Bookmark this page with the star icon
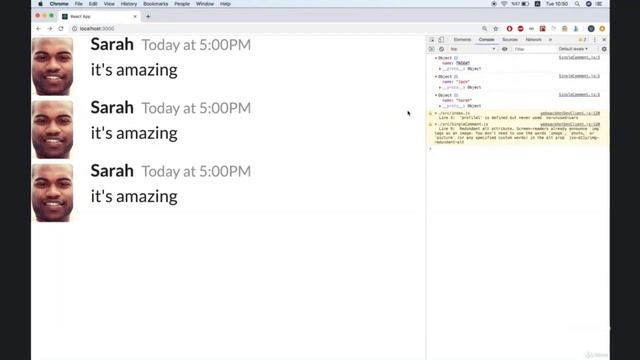Image resolution: width=640 pixels, height=360 pixels. coord(496,29)
